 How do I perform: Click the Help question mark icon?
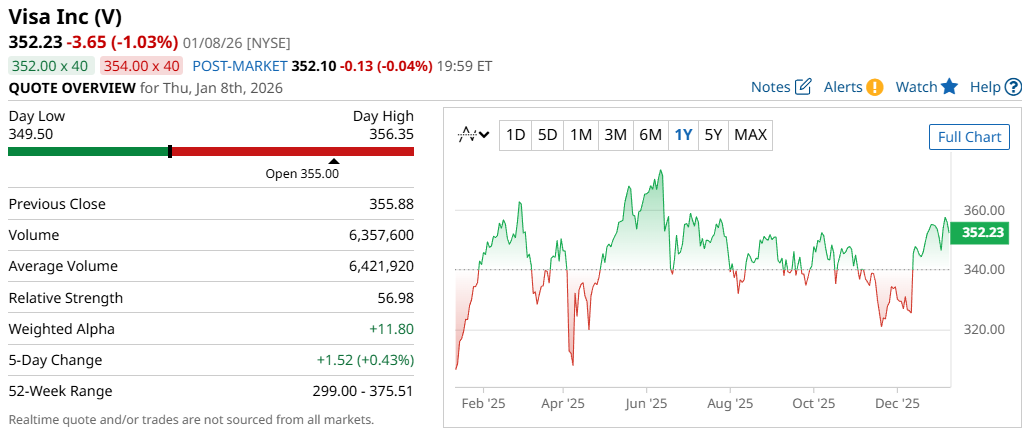click(x=1014, y=87)
